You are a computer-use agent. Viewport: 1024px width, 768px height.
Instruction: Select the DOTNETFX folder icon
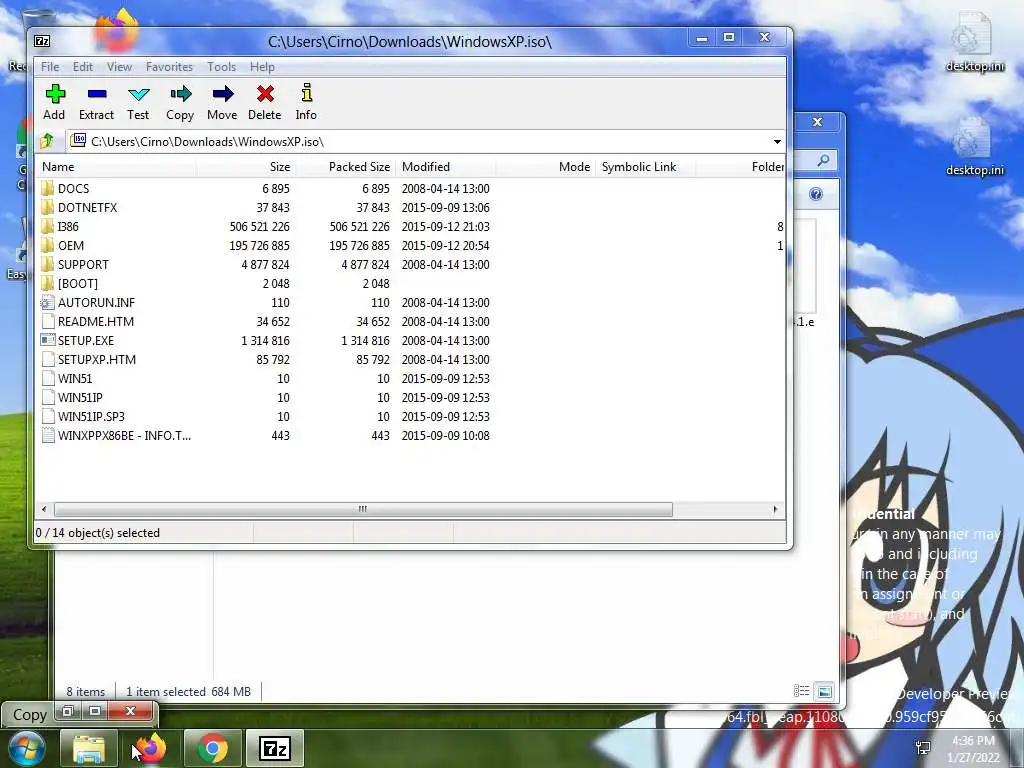pyautogui.click(x=47, y=208)
